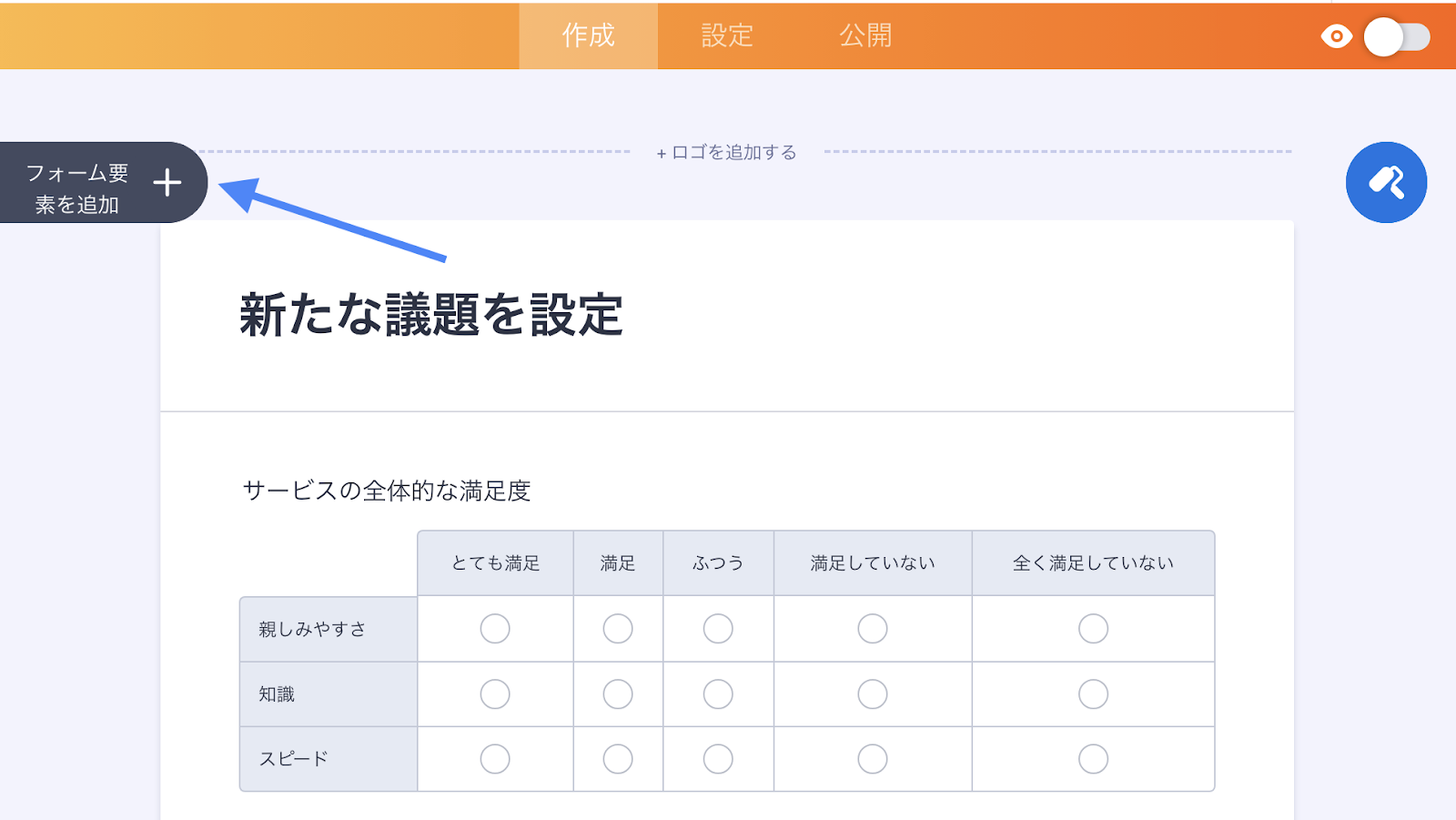
Task: Click the plus icon to add form element
Action: pos(167,183)
